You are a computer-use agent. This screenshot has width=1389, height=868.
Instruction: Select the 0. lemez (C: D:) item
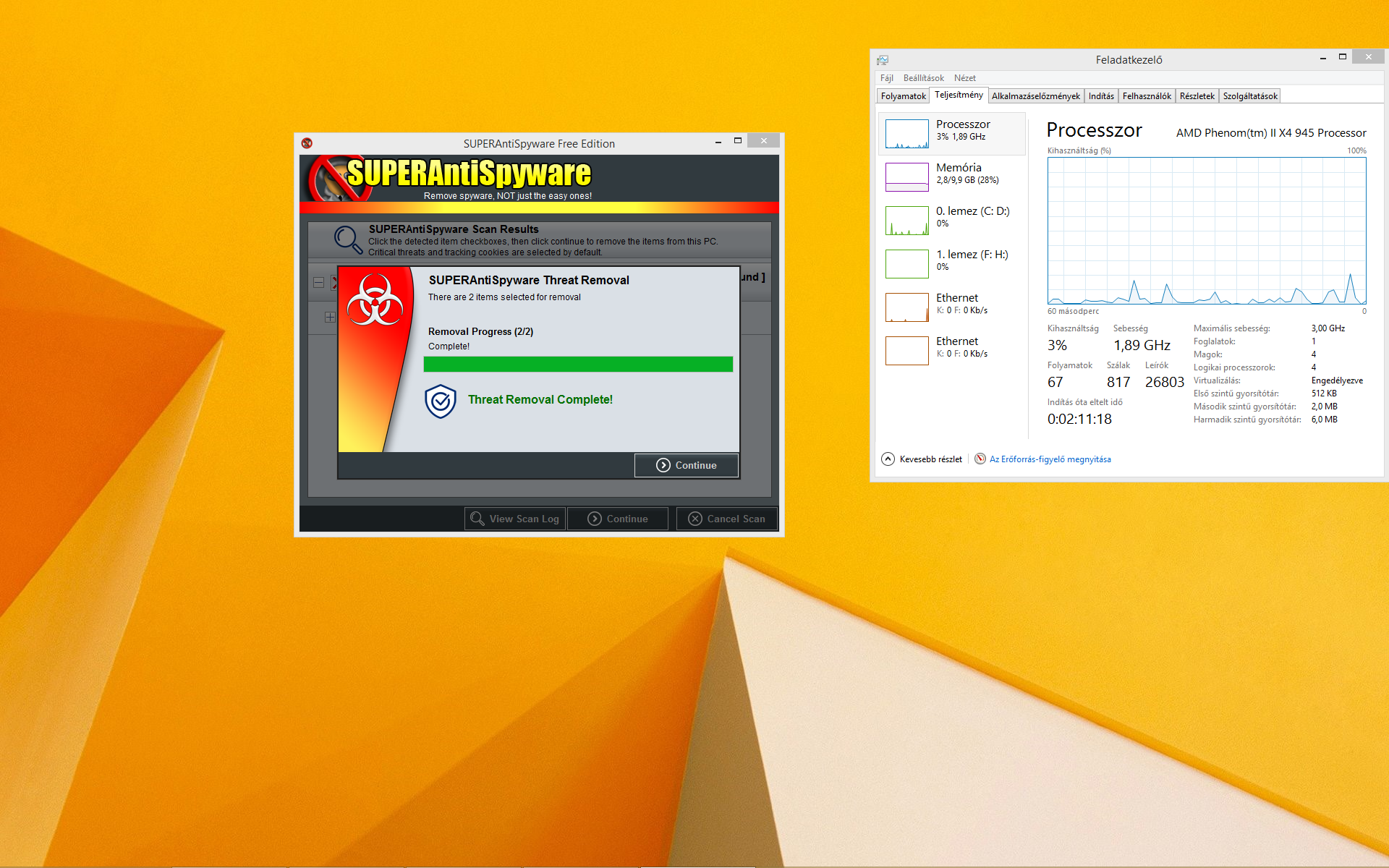pyautogui.click(x=952, y=220)
